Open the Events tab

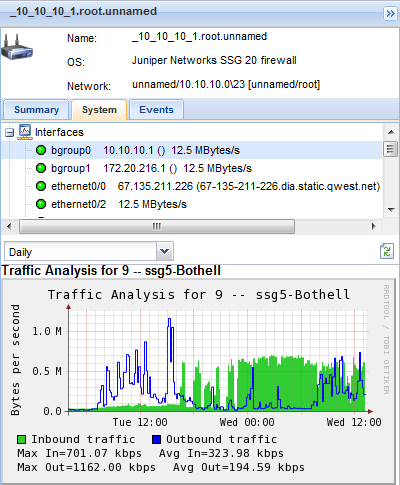(x=156, y=110)
